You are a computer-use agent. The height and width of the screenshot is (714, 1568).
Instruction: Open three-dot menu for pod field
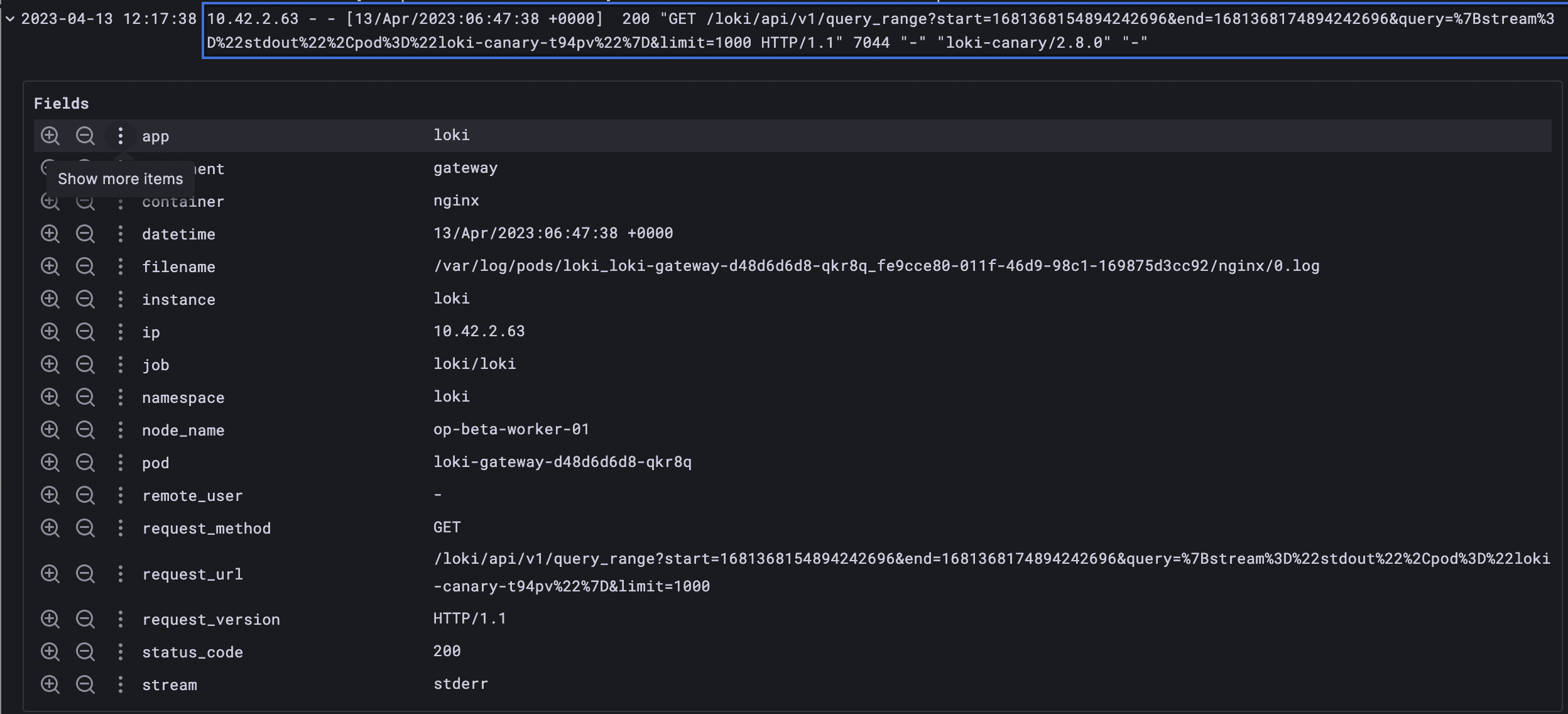(x=121, y=463)
